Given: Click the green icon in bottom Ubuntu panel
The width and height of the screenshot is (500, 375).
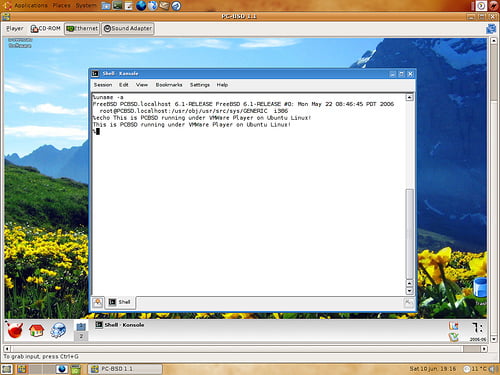Looking at the screenshot, I should 76,369.
